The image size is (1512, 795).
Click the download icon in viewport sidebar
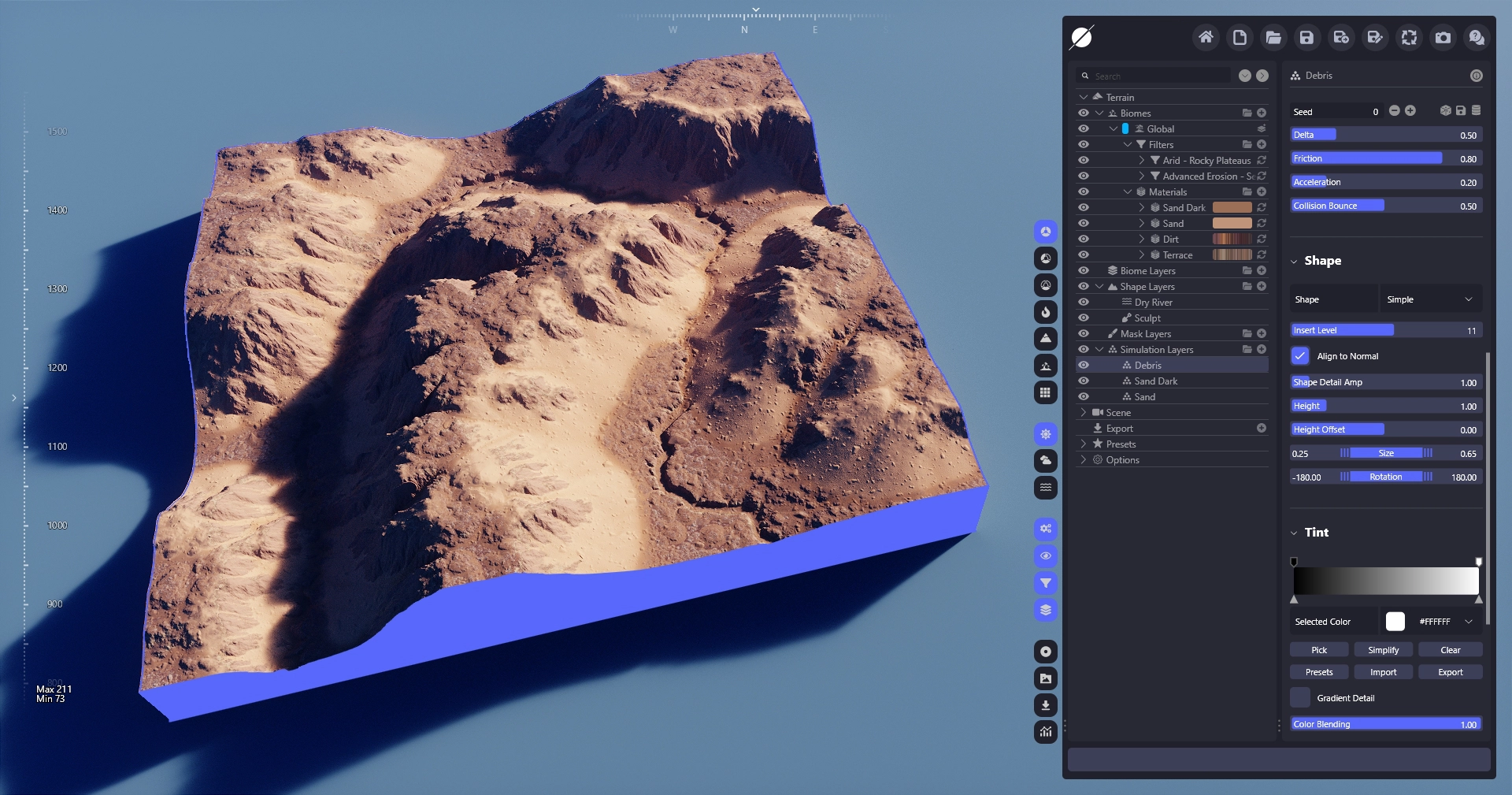[x=1045, y=705]
